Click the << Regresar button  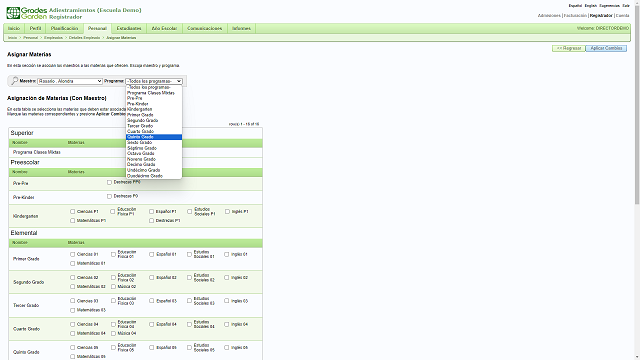tap(569, 48)
